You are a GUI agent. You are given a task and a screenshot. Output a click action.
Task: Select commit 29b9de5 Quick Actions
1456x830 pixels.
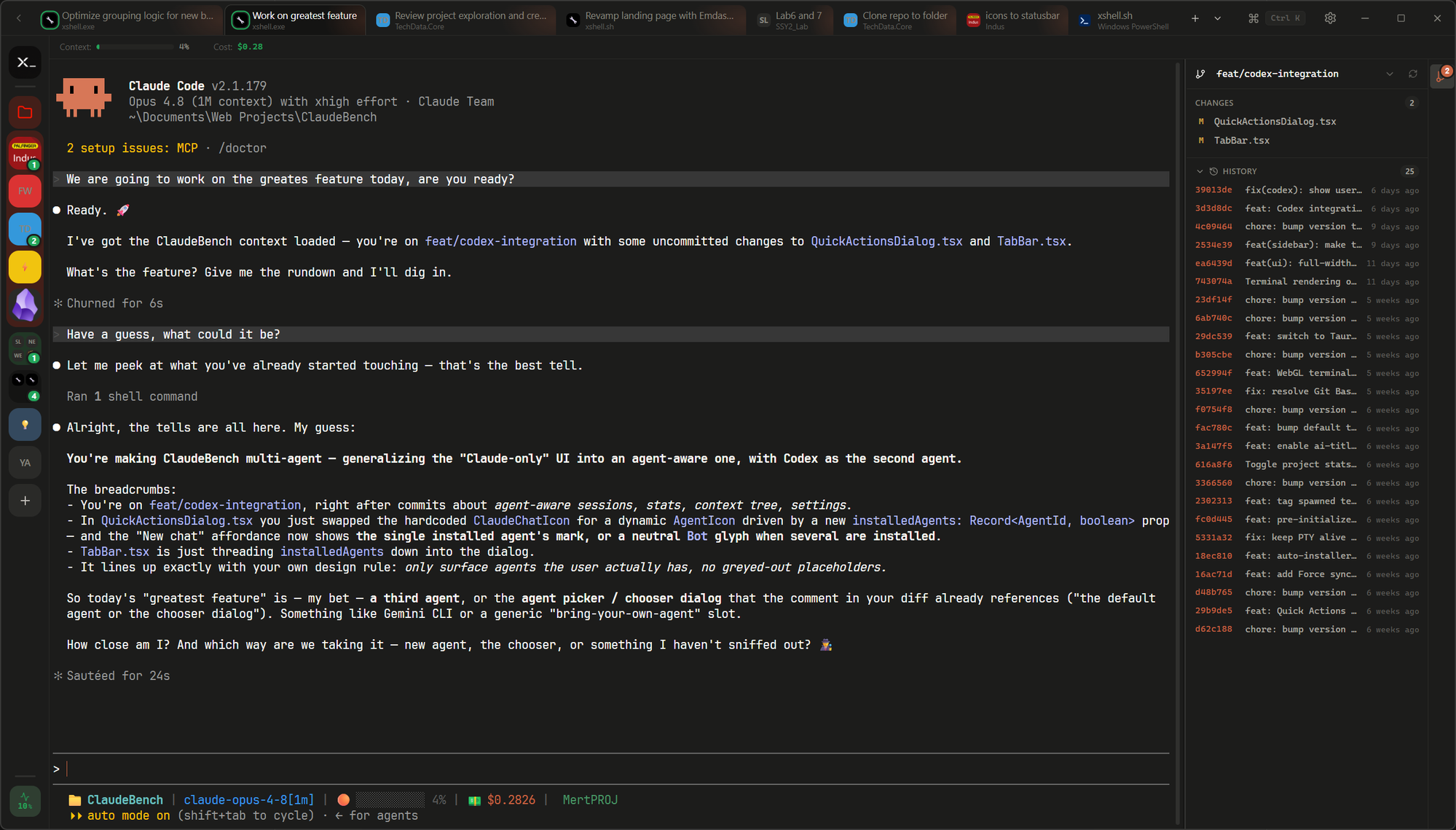coord(1306,611)
